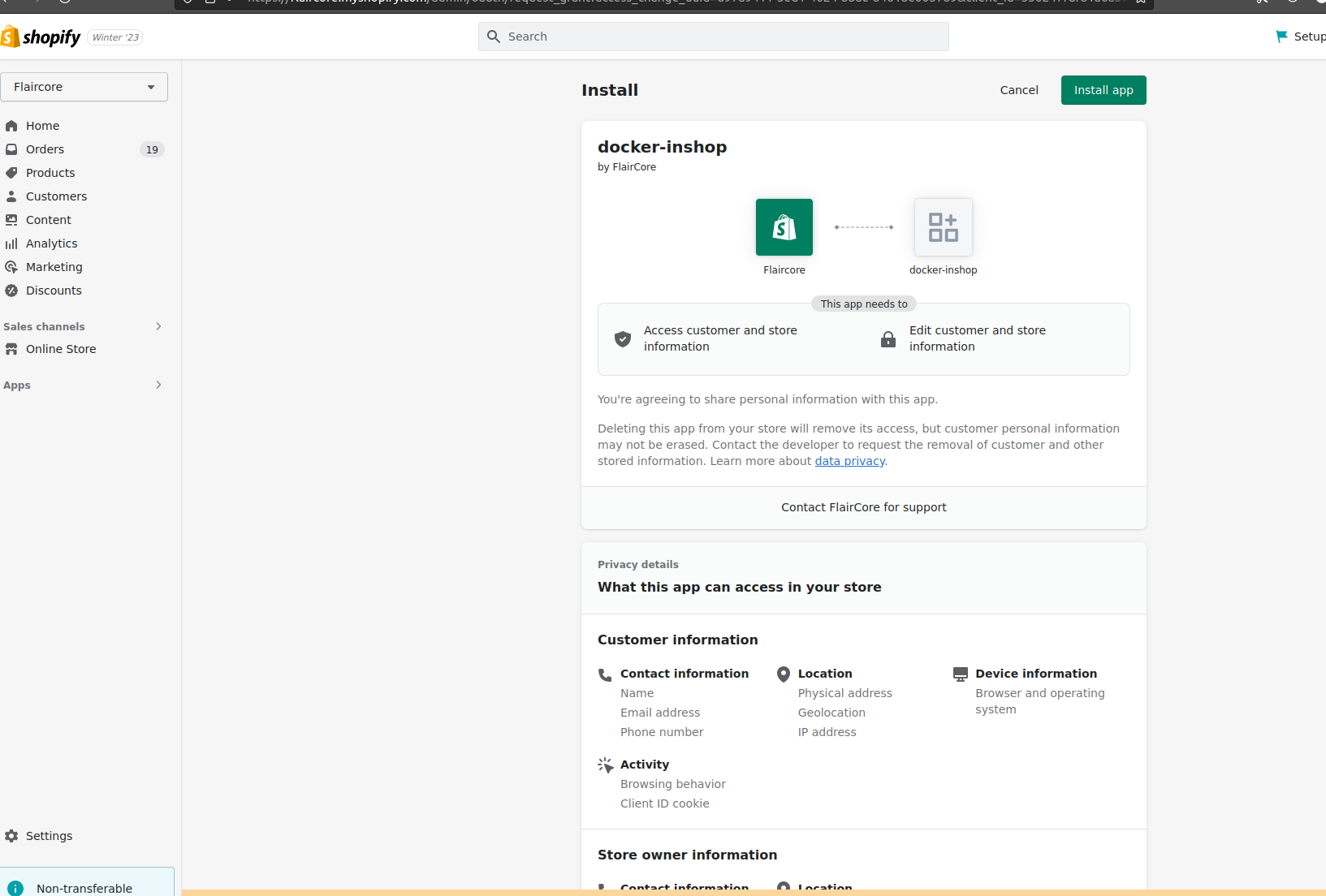Click the green Flaircore Shopify bag icon
The width and height of the screenshot is (1326, 896).
coord(784,227)
